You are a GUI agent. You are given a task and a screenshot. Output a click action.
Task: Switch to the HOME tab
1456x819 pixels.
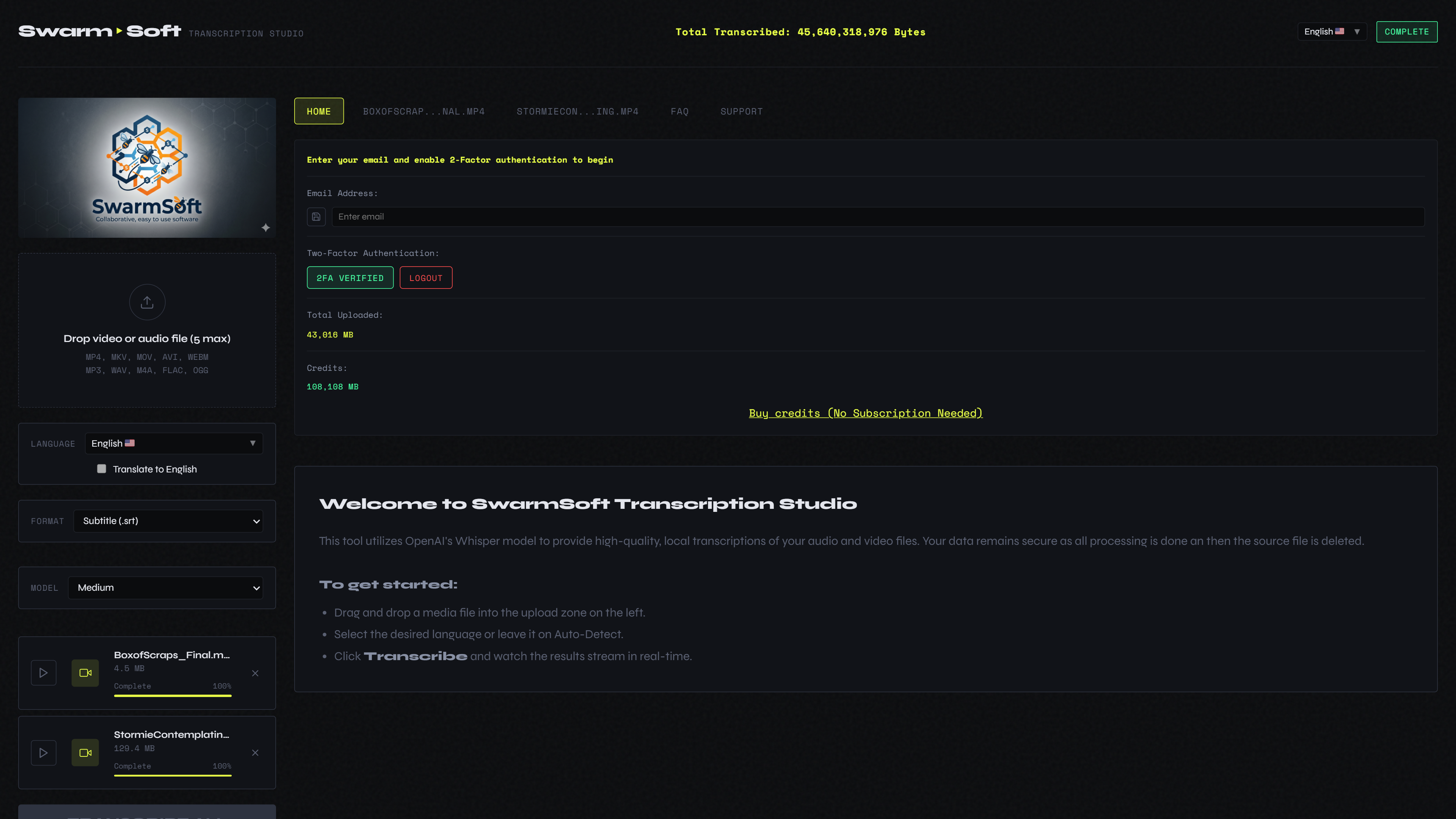(x=319, y=111)
